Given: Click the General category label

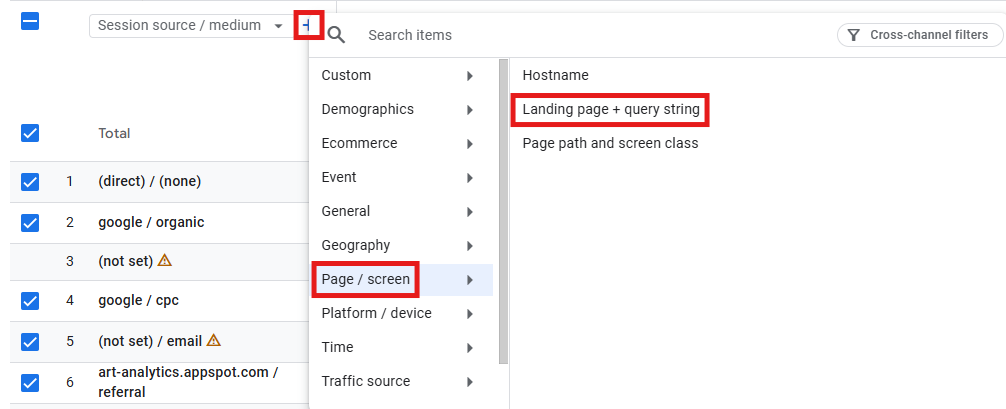Looking at the screenshot, I should [x=346, y=211].
